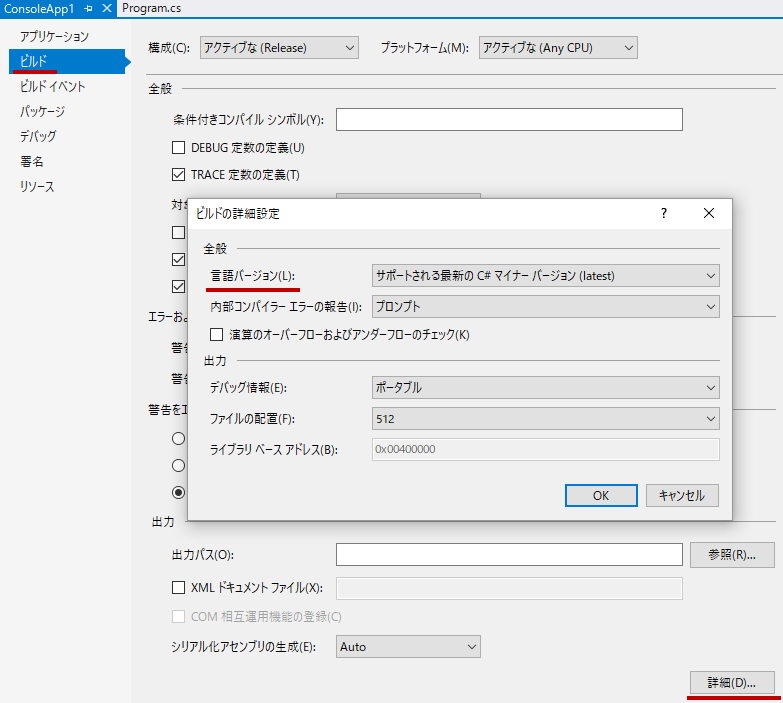Confirm dialog with OK button
This screenshot has height=703, width=783.
click(601, 495)
